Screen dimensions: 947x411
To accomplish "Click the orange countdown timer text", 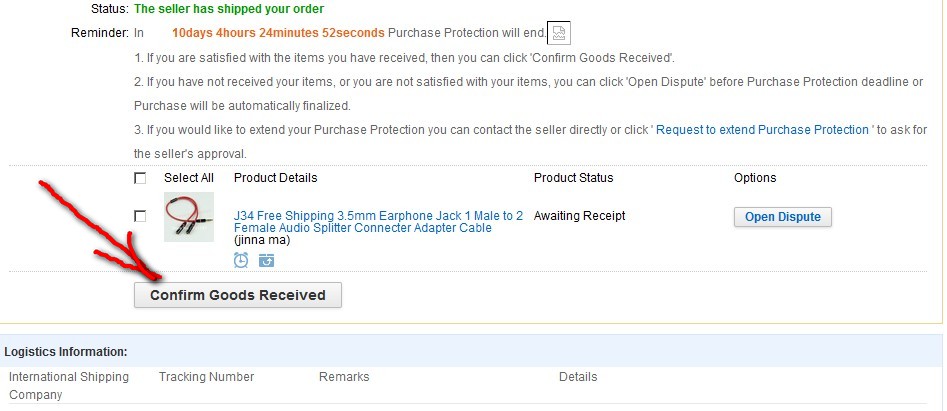I will [278, 33].
